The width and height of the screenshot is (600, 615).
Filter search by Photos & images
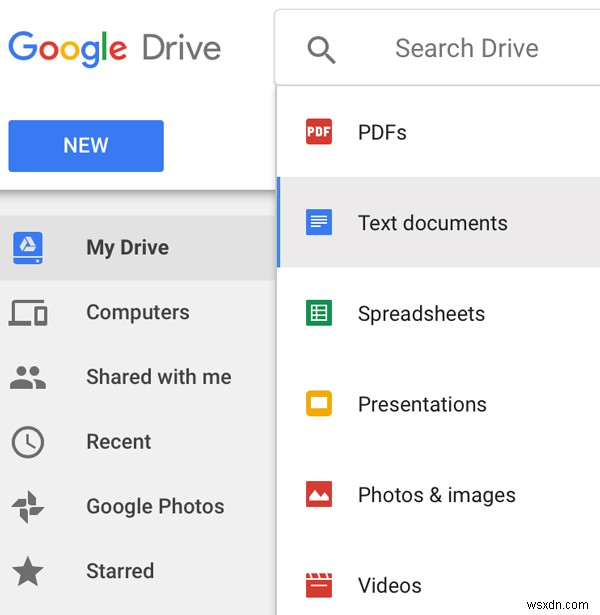point(438,494)
